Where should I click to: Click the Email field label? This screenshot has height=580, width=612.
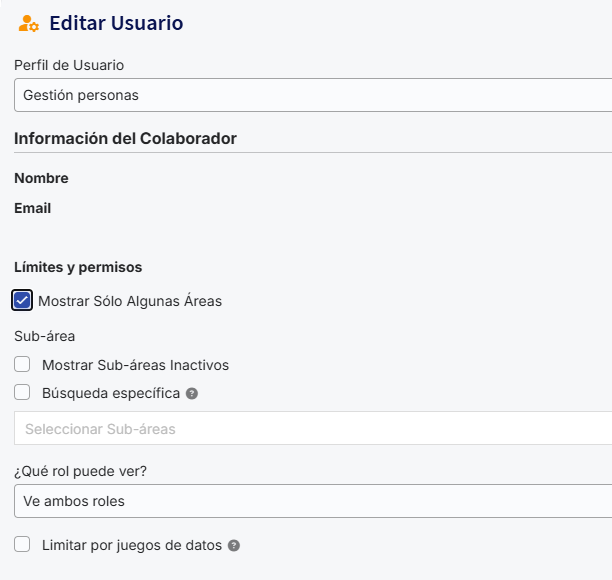click(x=32, y=208)
